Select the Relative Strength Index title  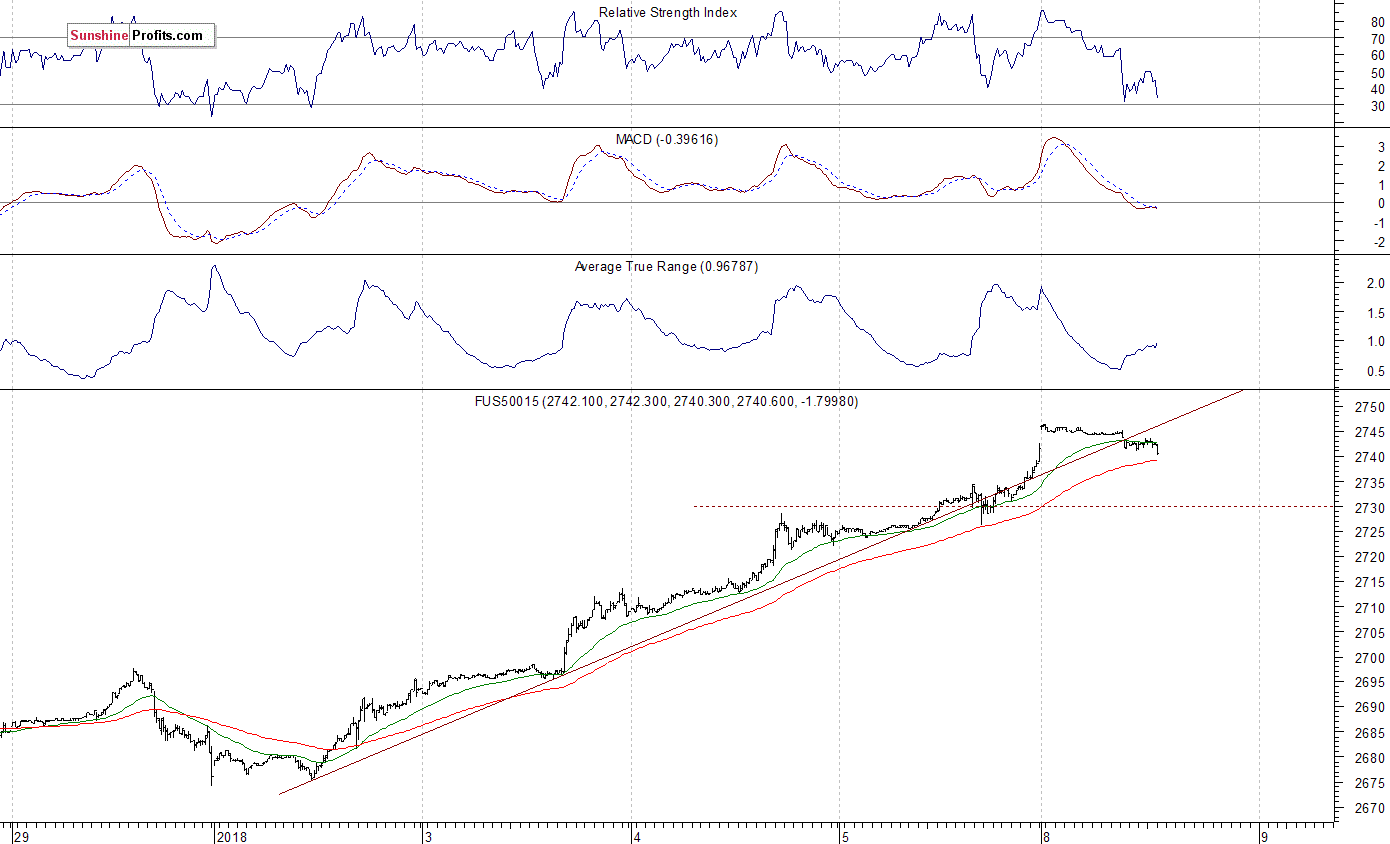coord(668,13)
